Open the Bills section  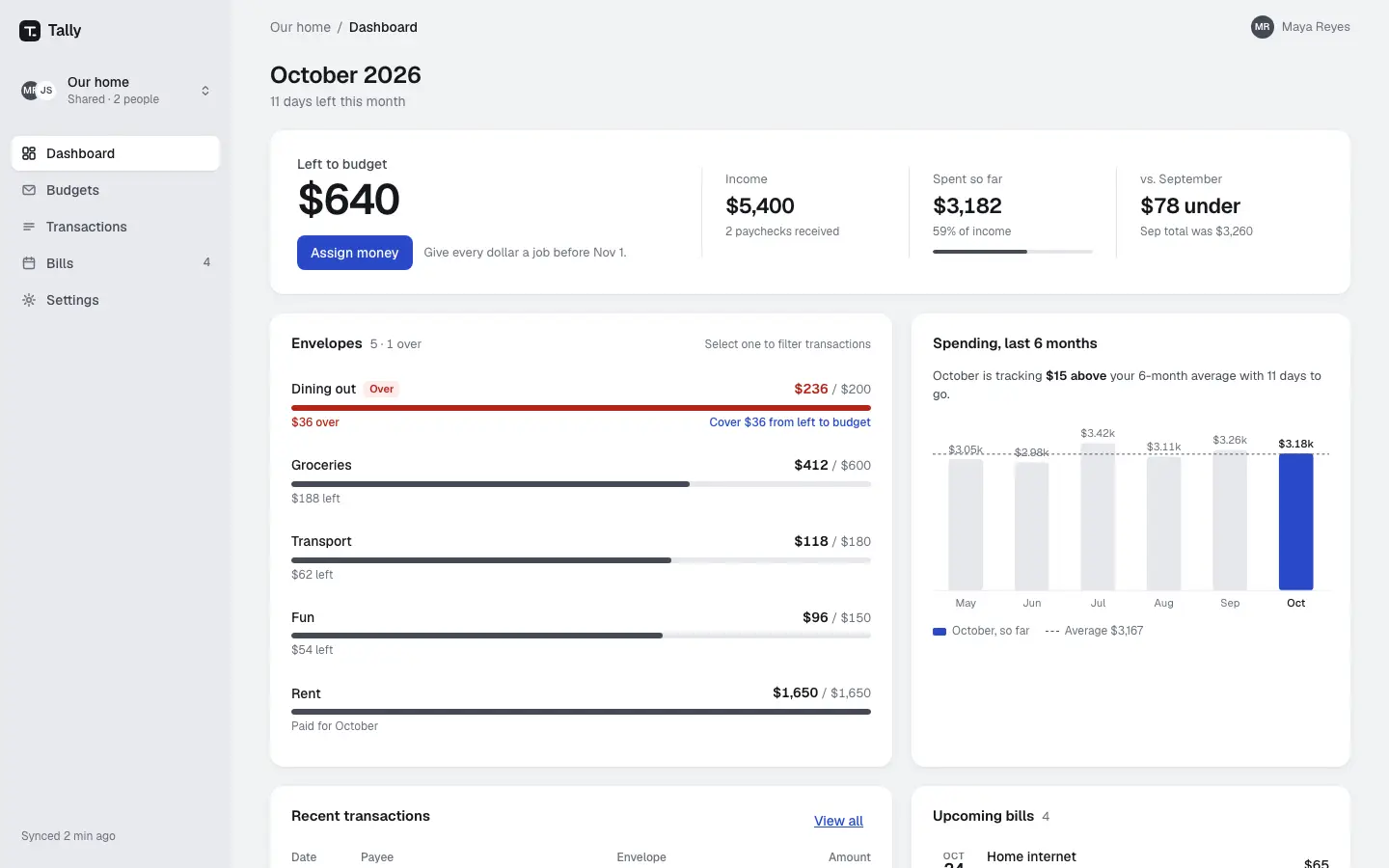pos(116,263)
